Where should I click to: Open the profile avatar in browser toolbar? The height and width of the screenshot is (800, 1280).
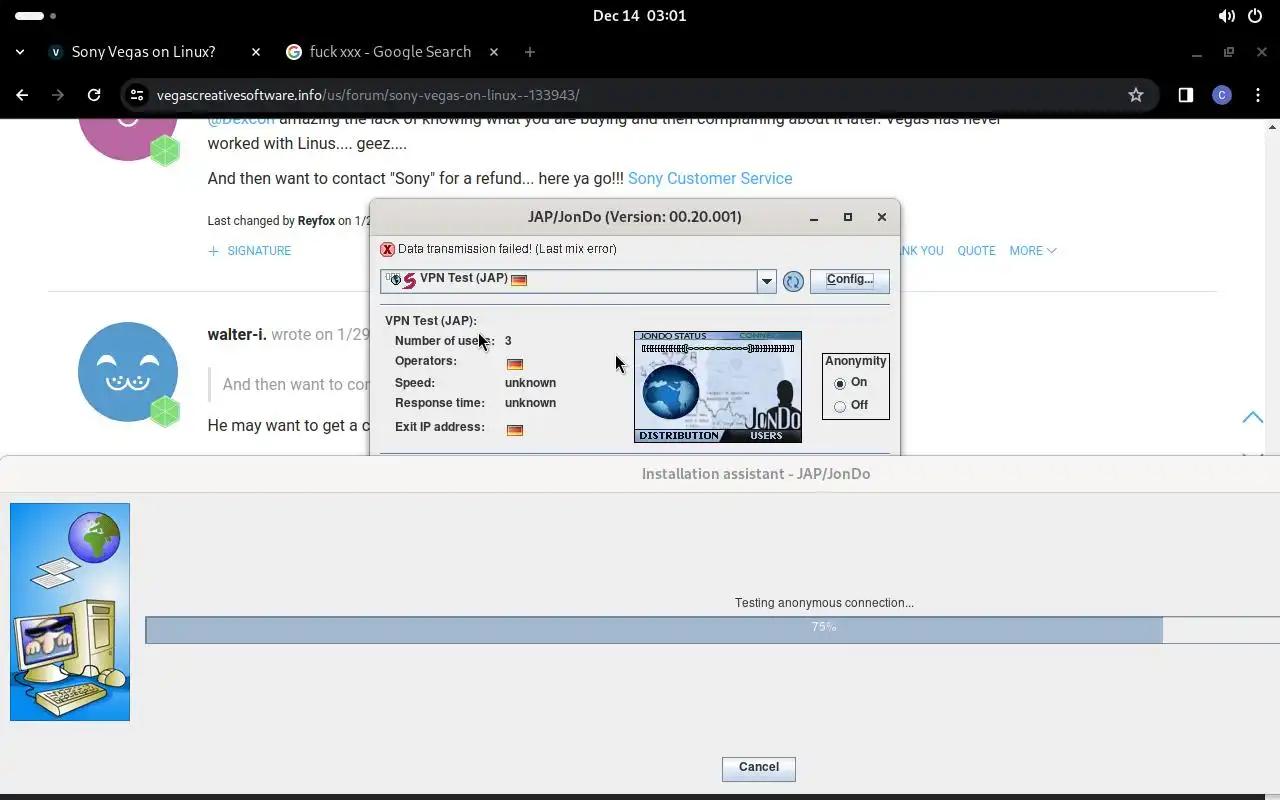point(1221,95)
